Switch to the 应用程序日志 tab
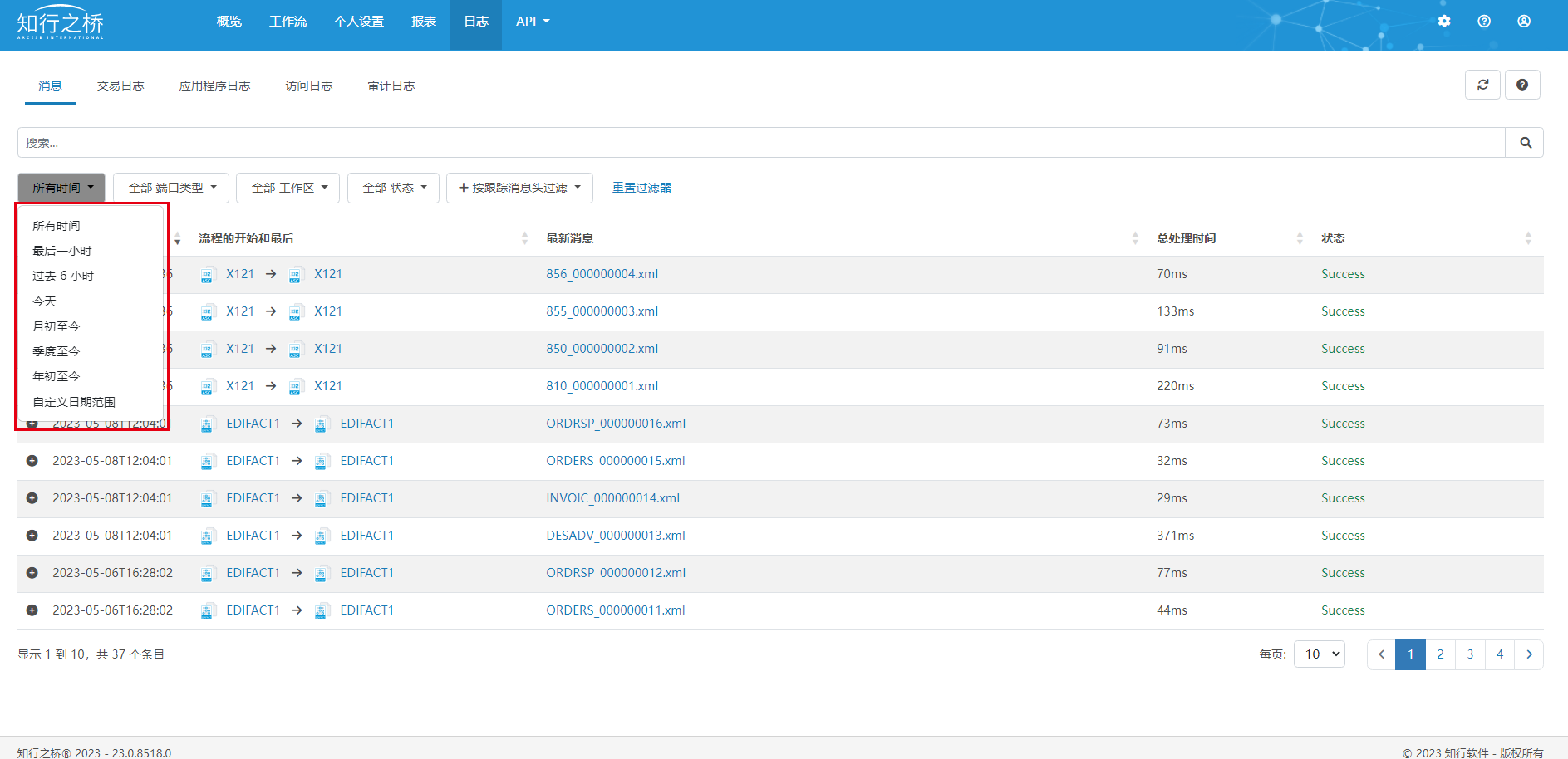The image size is (1568, 759). pos(214,86)
